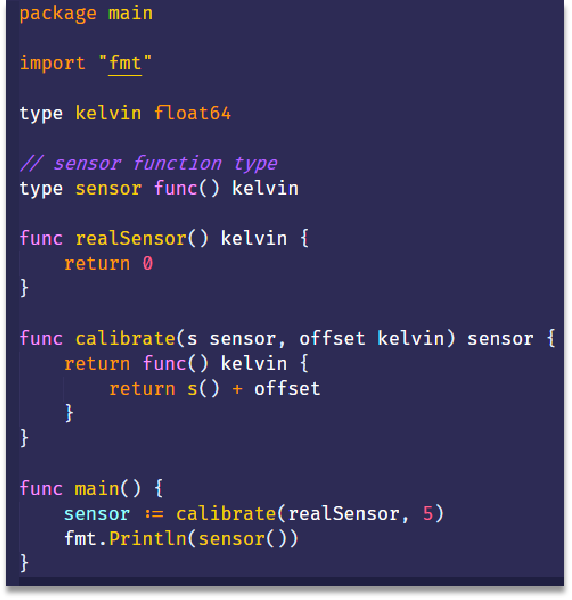Click float64 in the kelvin type declaration

tap(192, 113)
